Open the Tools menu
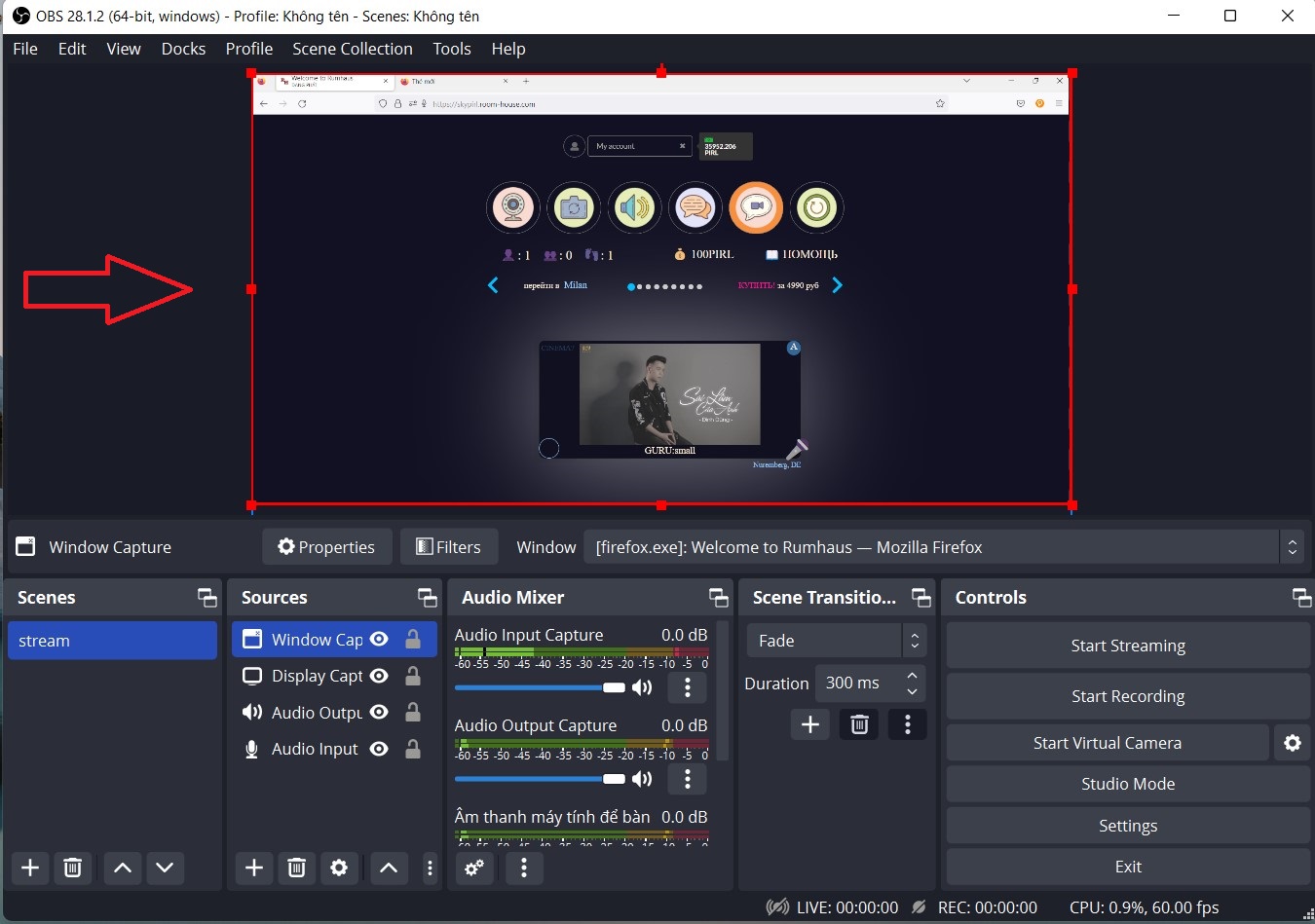Viewport: 1315px width, 924px height. point(452,49)
